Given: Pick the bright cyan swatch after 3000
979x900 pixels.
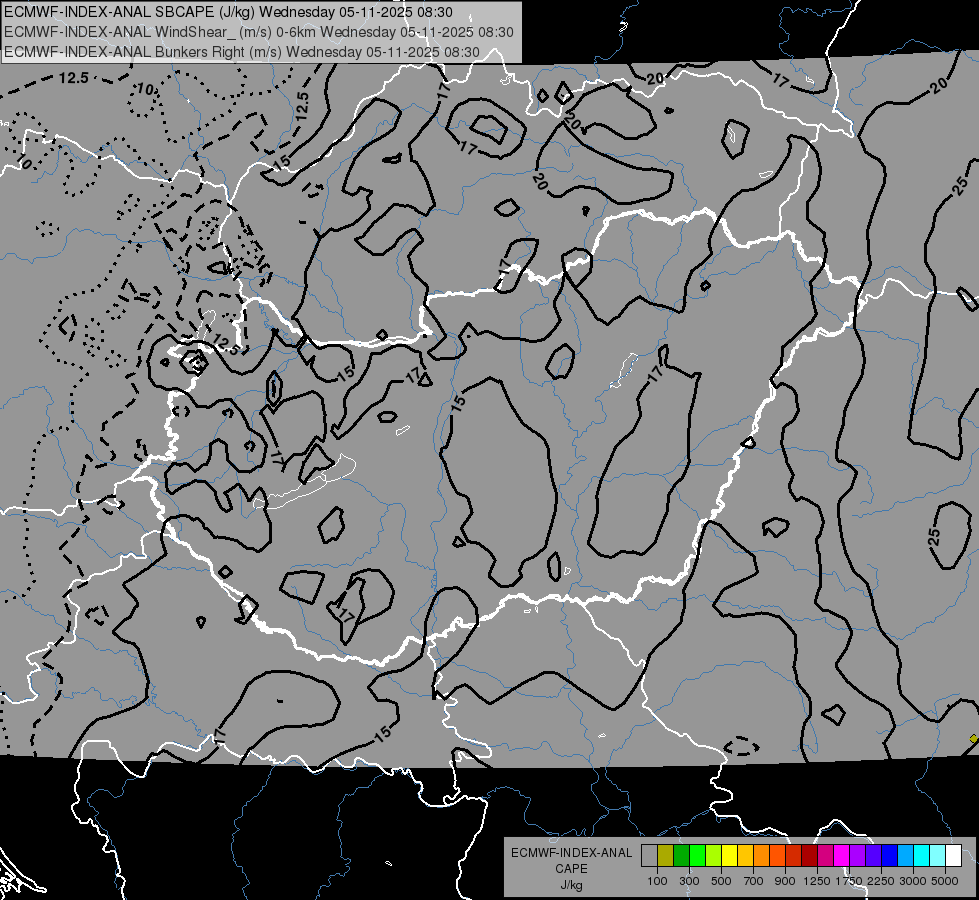Looking at the screenshot, I should click(x=921, y=855).
